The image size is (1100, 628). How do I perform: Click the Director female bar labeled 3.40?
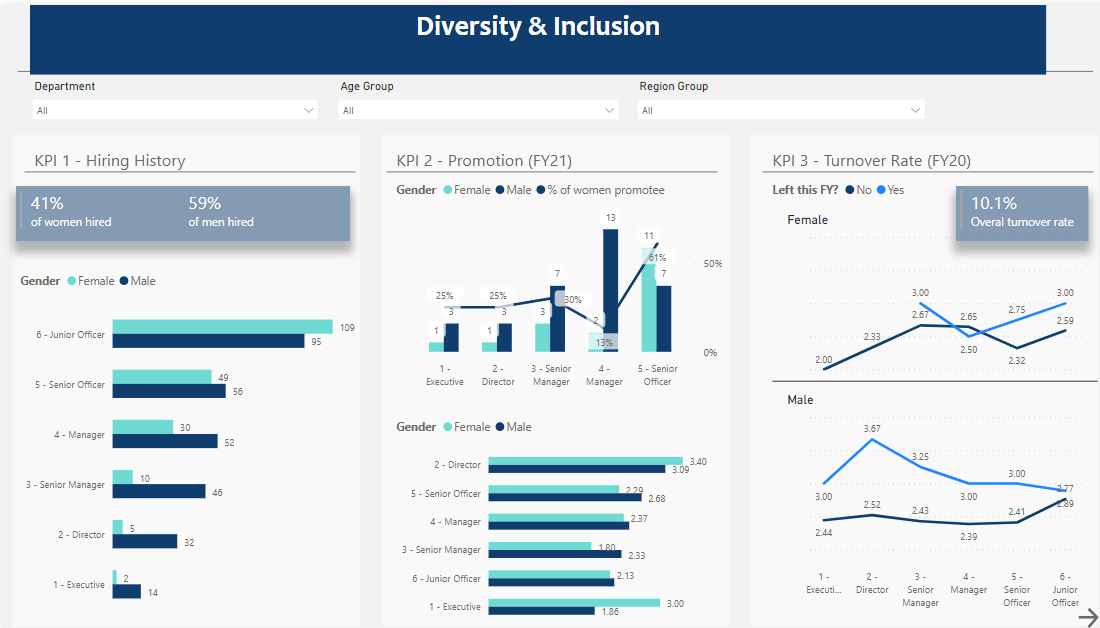[585, 460]
